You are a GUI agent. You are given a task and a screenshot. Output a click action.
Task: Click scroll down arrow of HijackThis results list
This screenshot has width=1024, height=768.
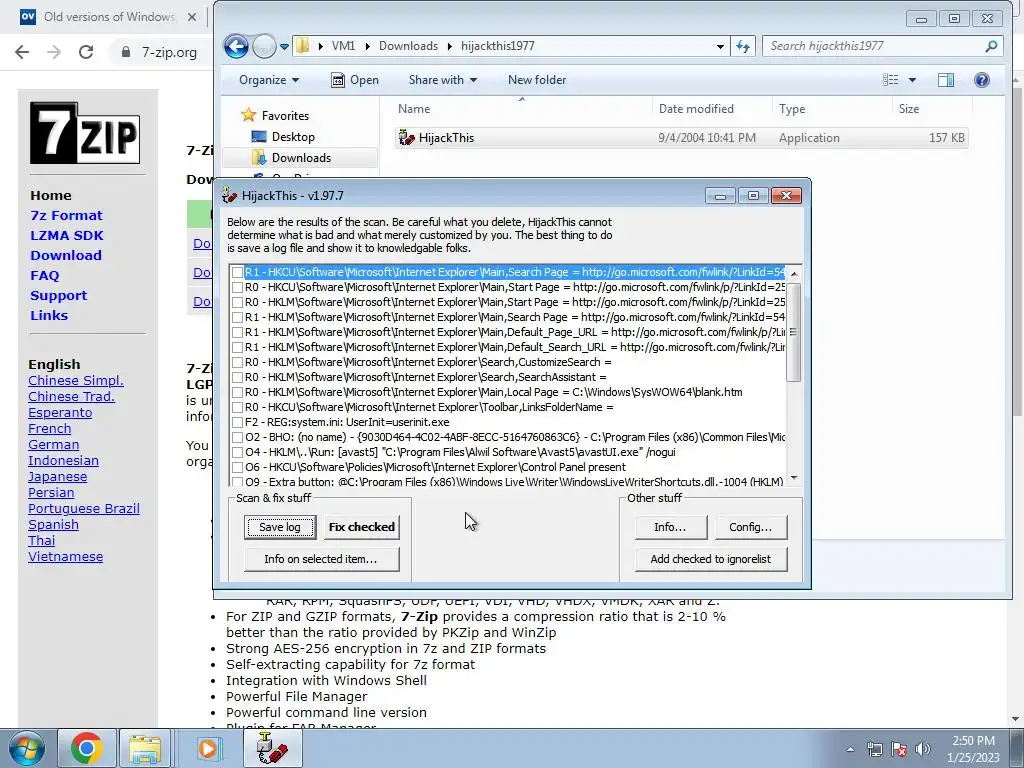click(794, 478)
